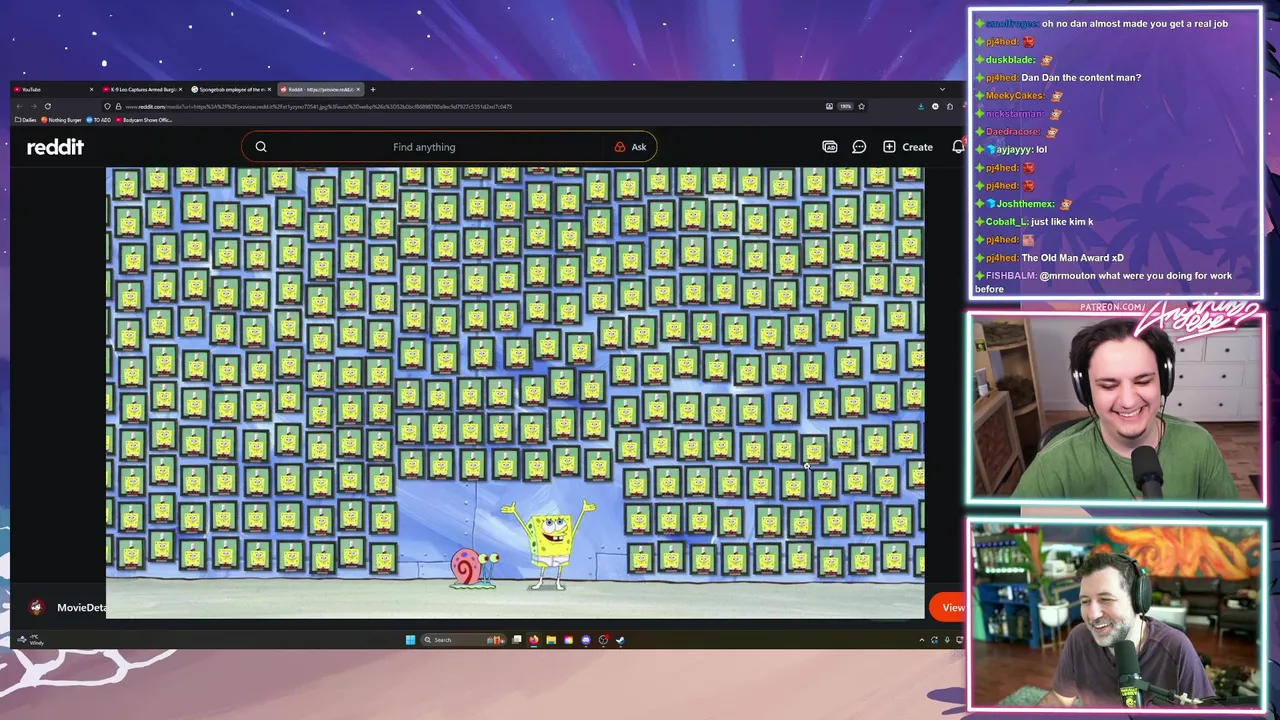
Task: Focus the Find anything search field
Action: [424, 147]
